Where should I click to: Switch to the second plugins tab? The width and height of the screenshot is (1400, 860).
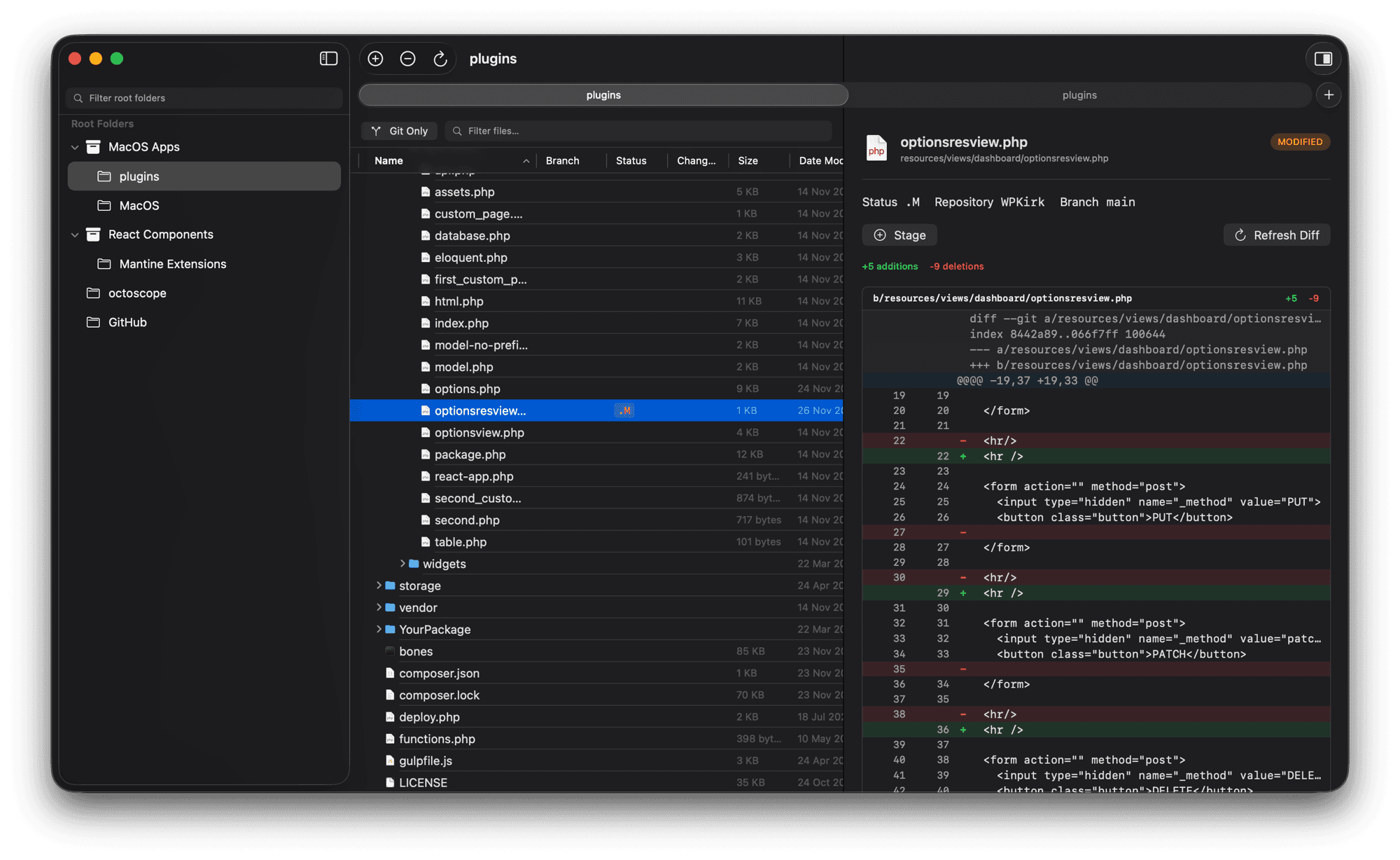1079,95
